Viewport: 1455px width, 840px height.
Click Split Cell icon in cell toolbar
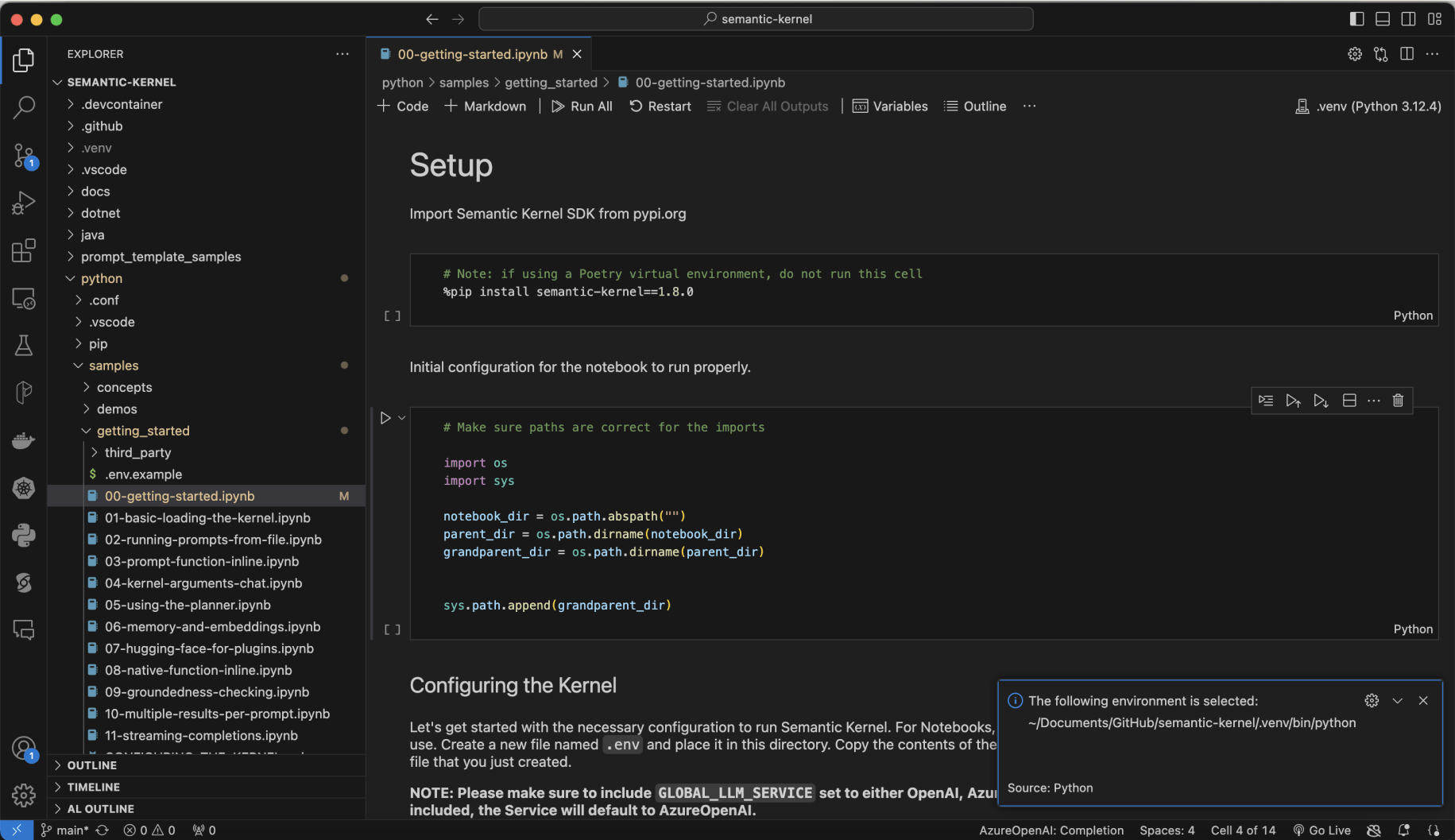1349,401
